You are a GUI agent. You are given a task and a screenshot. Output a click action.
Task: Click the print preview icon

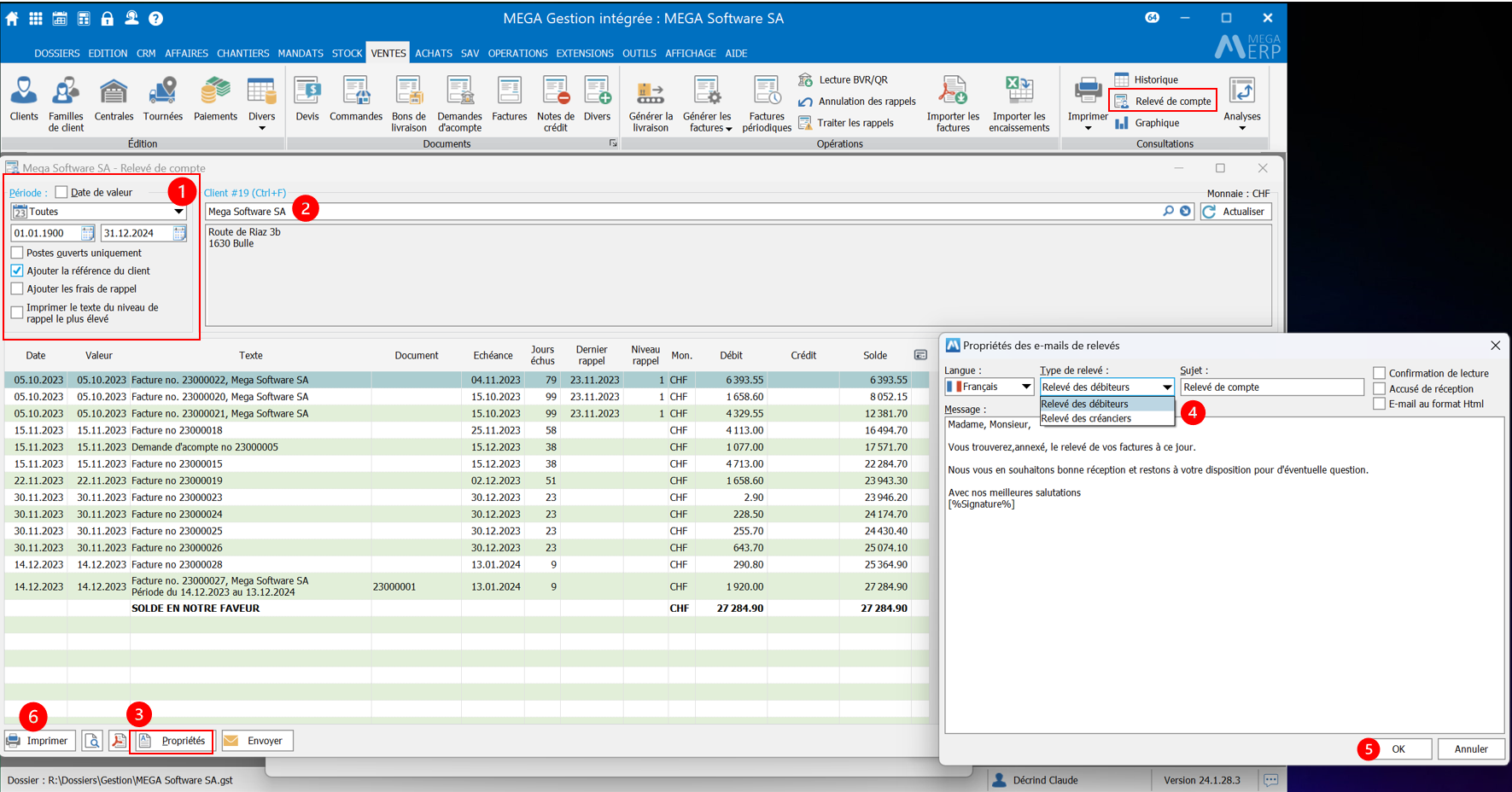tap(92, 741)
